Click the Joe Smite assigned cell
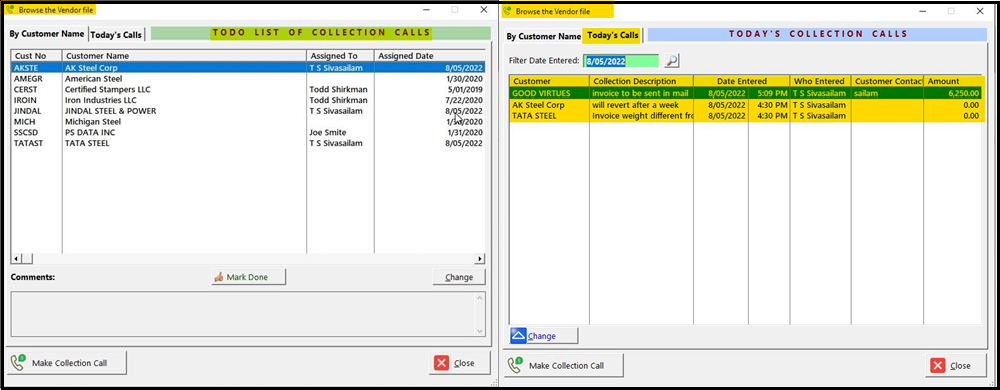Image resolution: width=1000 pixels, height=390 pixels. pyautogui.click(x=341, y=133)
